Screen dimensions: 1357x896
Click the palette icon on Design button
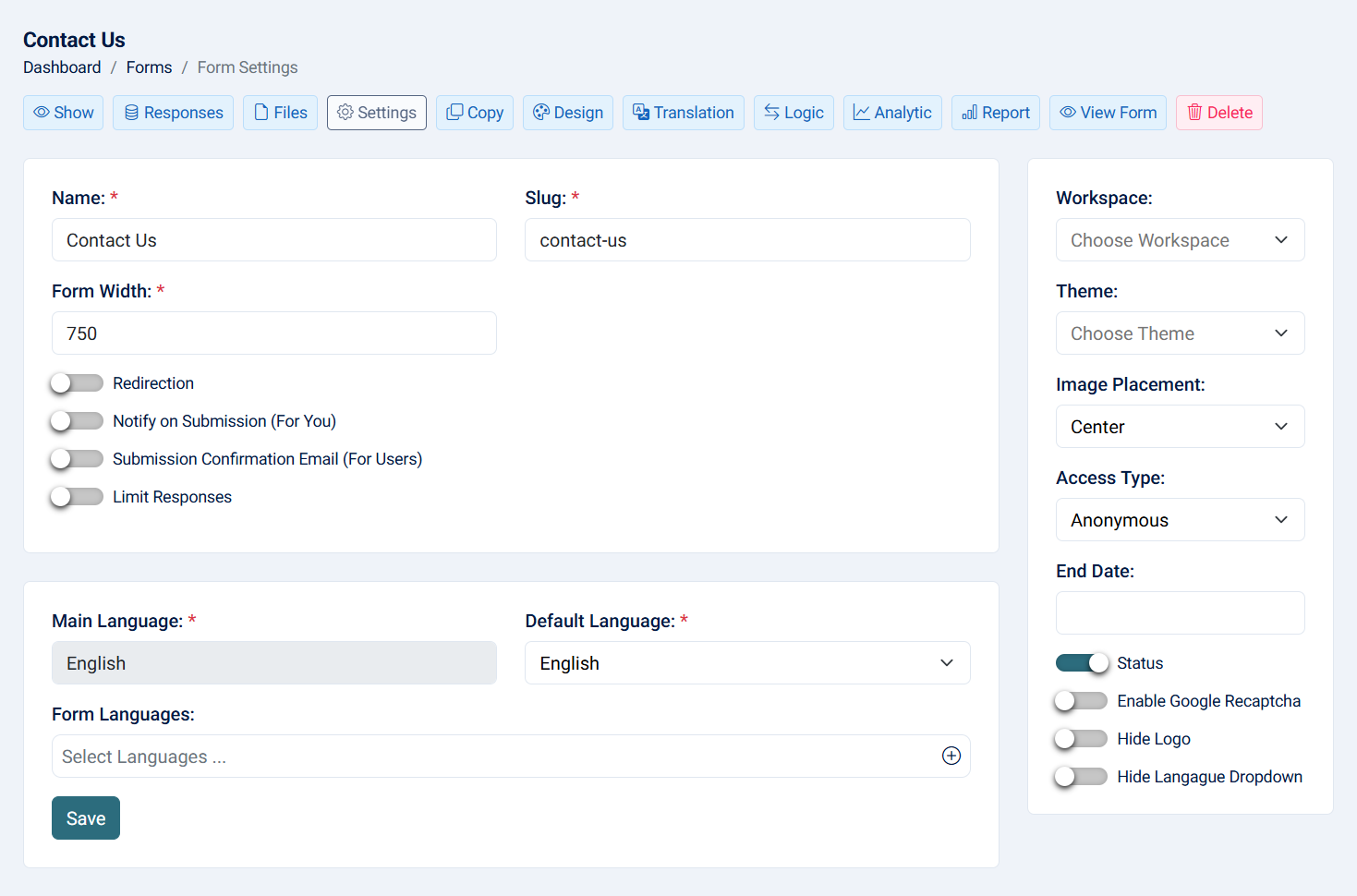(541, 113)
